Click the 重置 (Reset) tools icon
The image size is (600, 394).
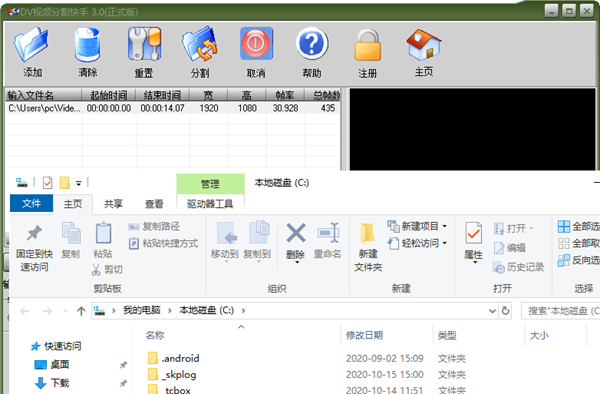click(144, 44)
